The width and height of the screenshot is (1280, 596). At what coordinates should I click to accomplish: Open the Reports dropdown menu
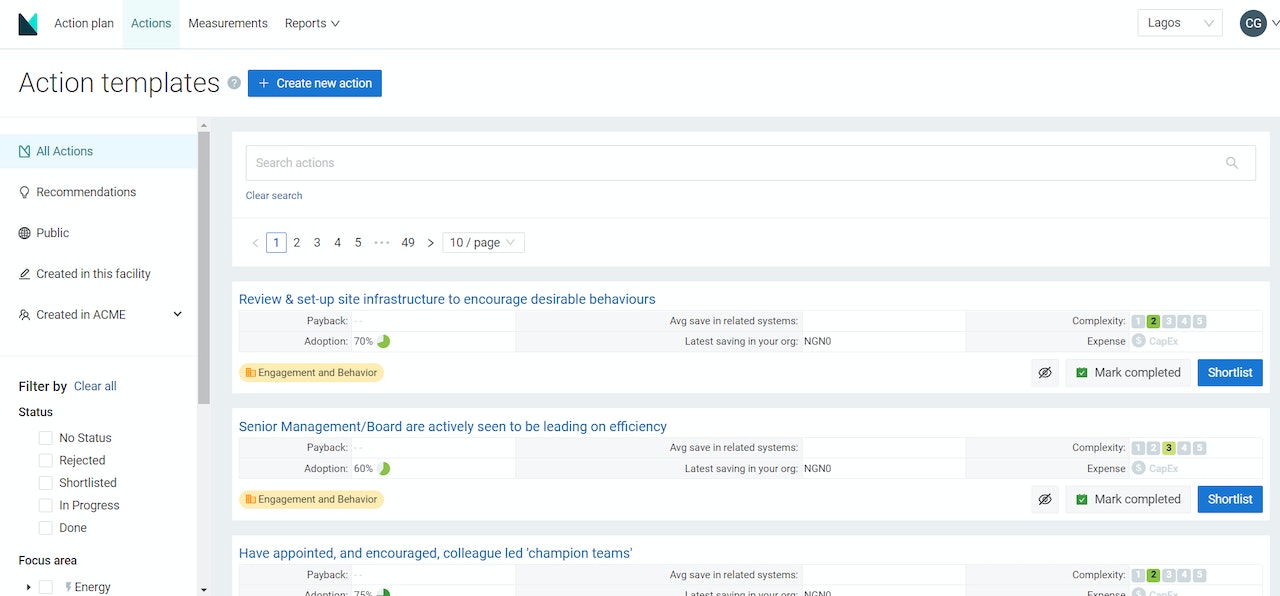click(x=312, y=23)
